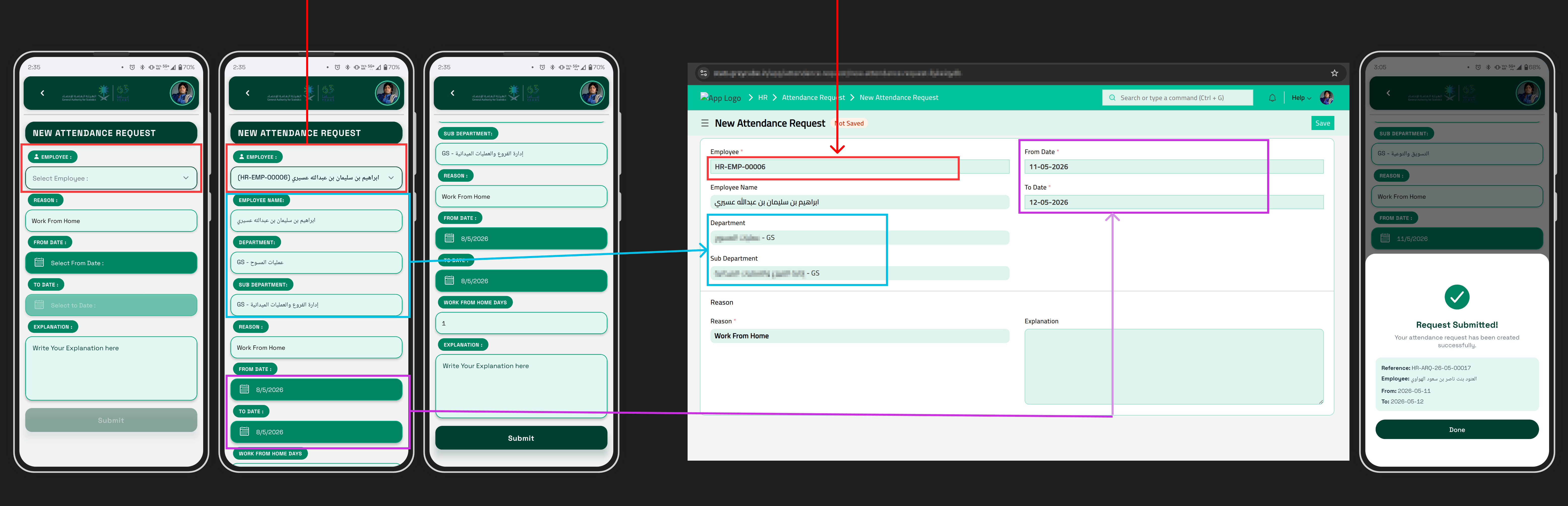Click Employee field HR-EMP-00006

pyautogui.click(x=860, y=167)
